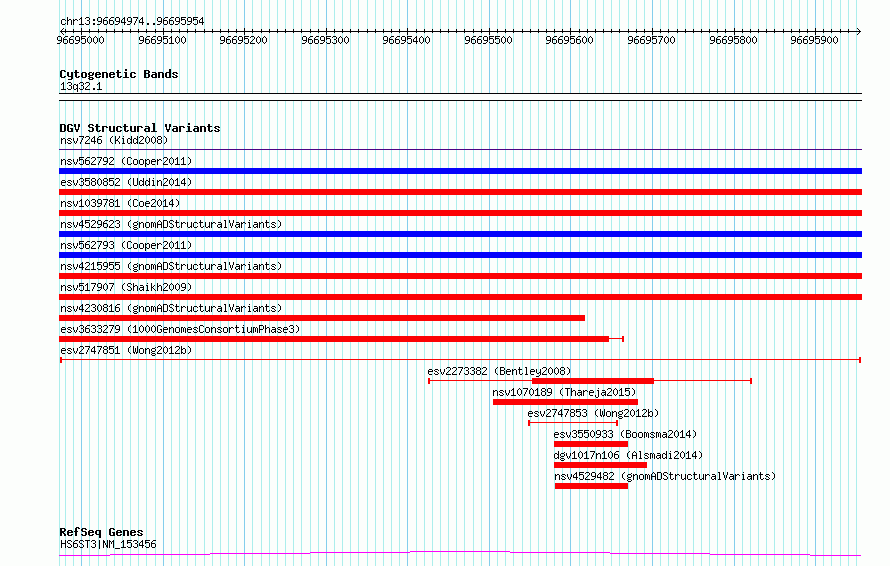Click the Cytogenetic Bands track title
The height and width of the screenshot is (566, 890).
119,74
